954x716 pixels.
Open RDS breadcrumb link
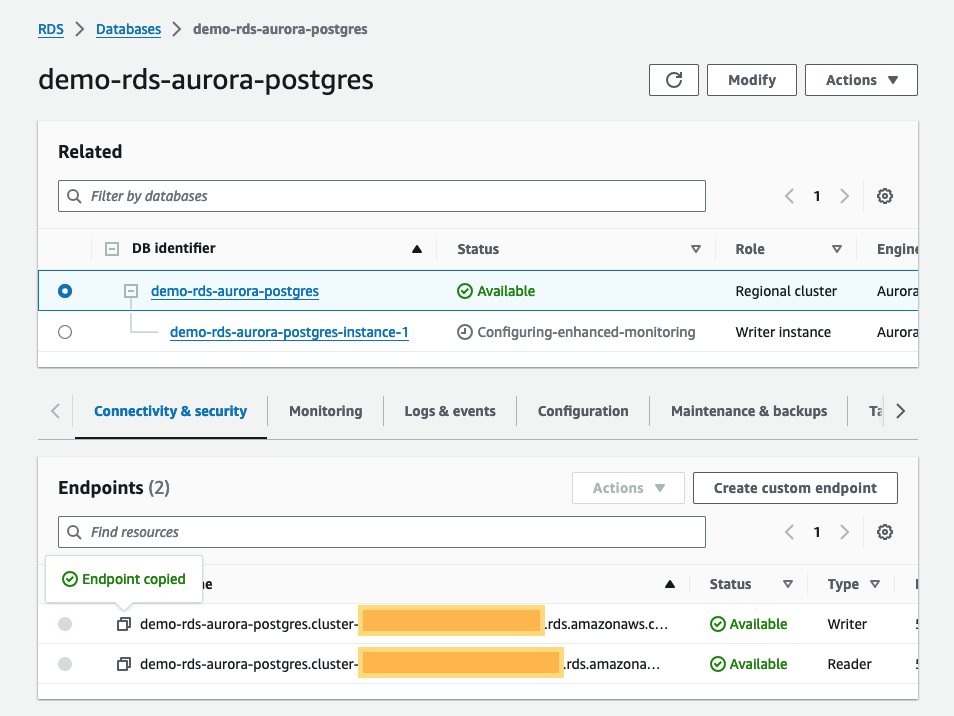click(x=50, y=29)
